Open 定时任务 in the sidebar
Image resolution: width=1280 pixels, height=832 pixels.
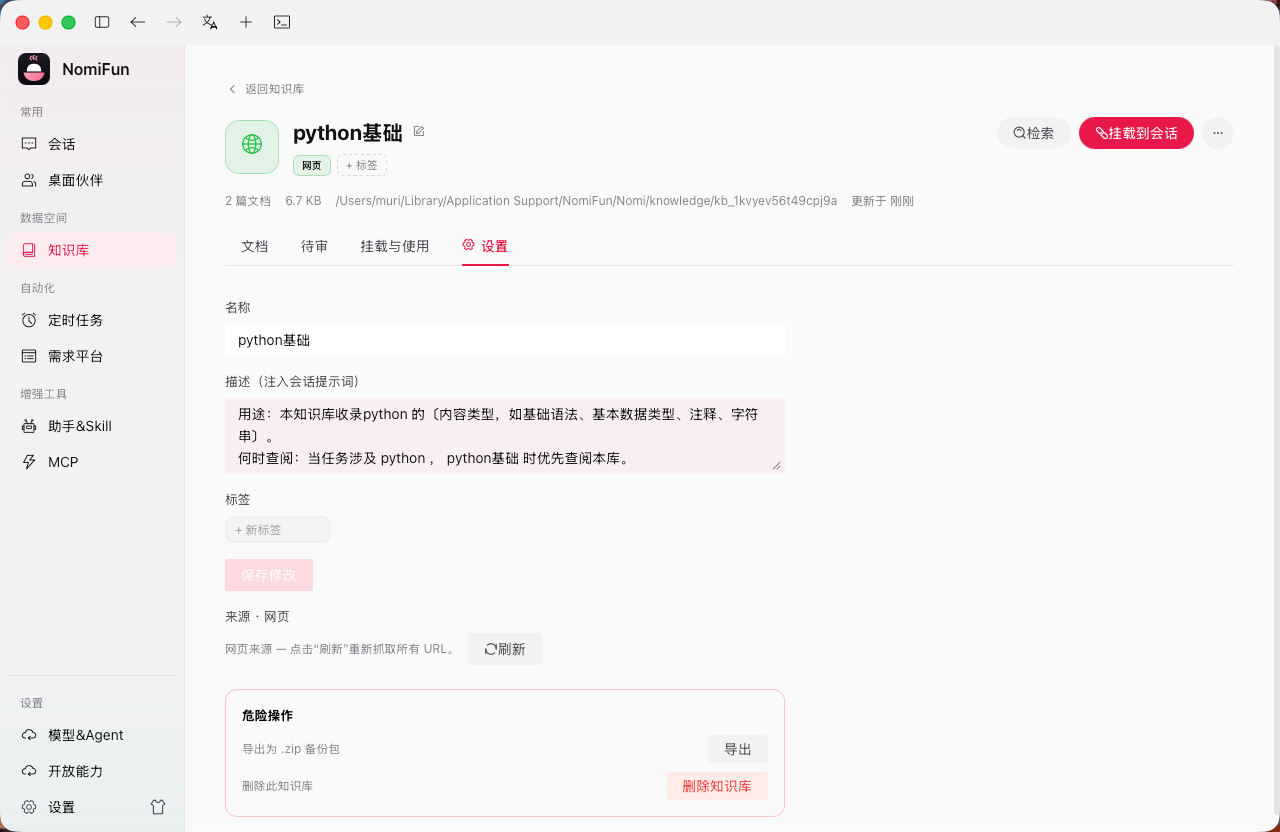coord(92,320)
